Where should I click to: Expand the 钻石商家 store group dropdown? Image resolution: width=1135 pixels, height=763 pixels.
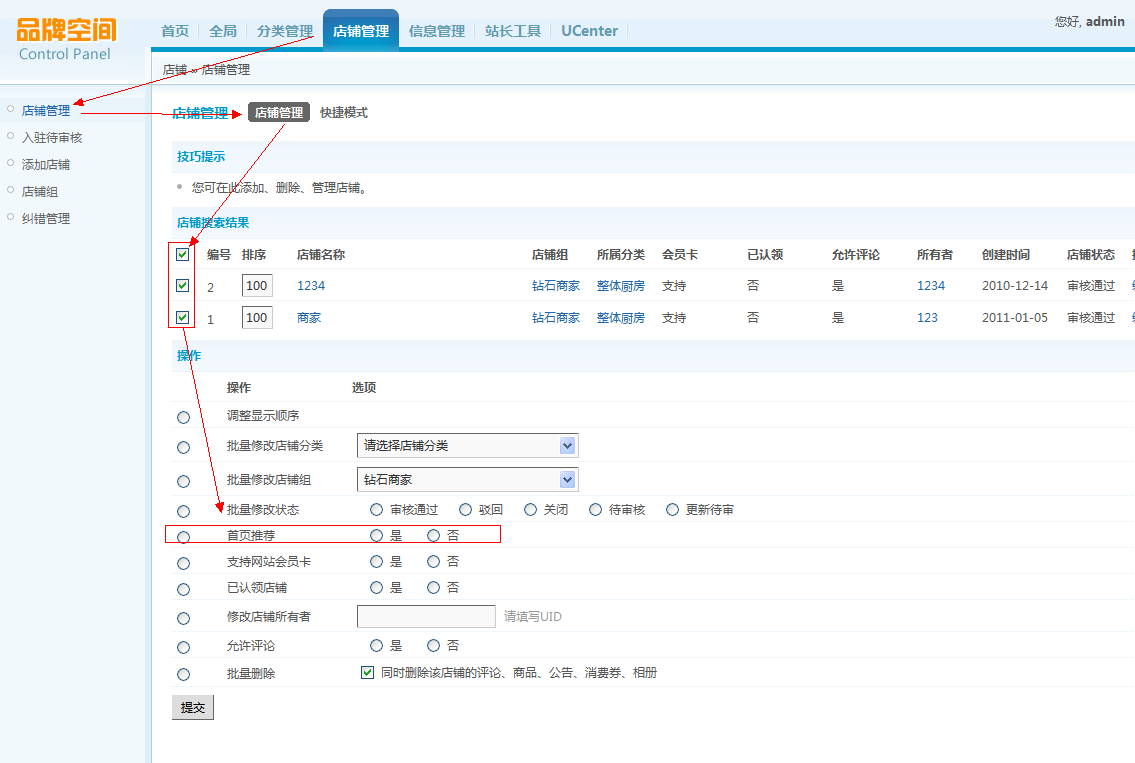467,480
